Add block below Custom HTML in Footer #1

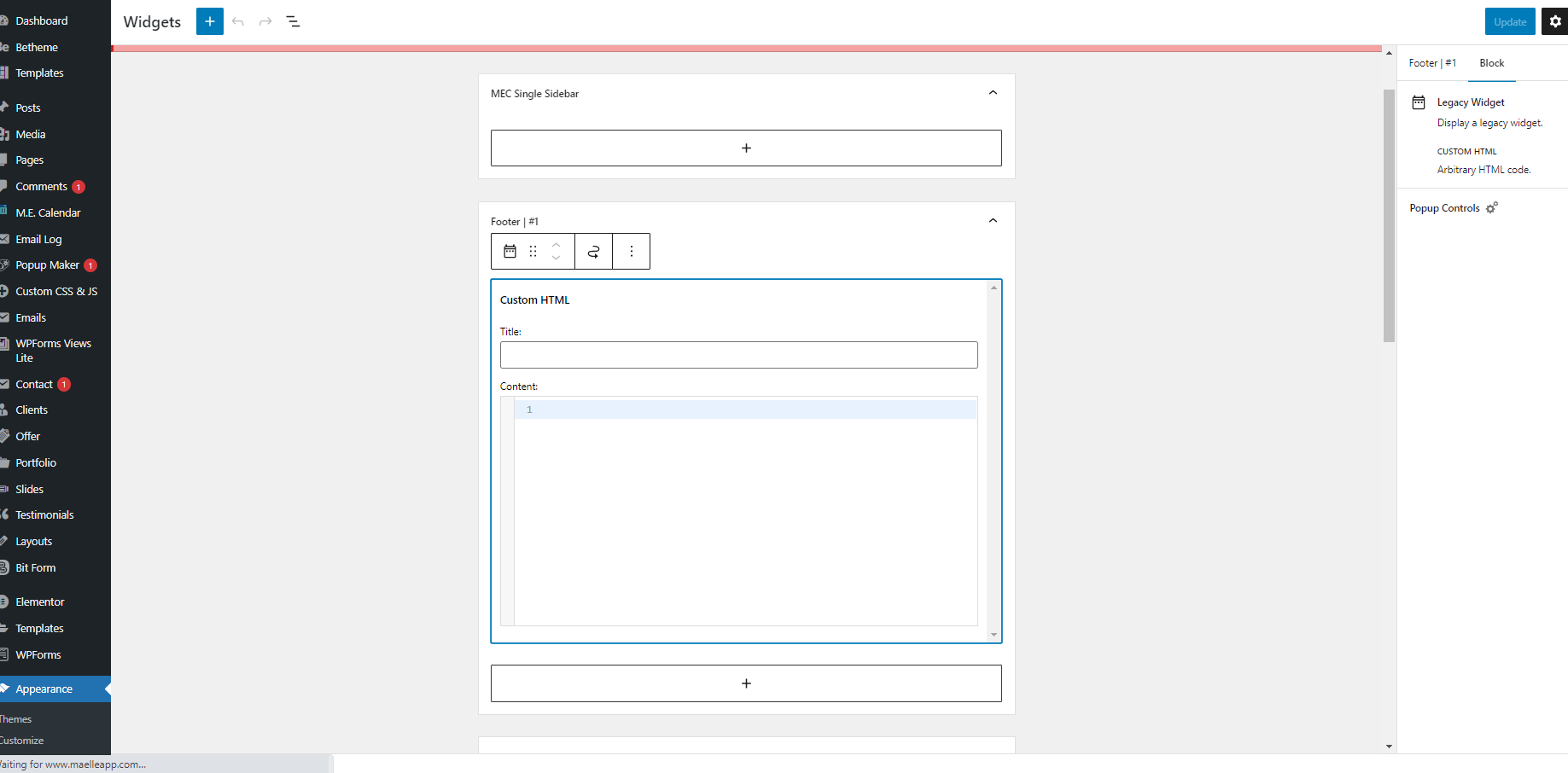(746, 683)
